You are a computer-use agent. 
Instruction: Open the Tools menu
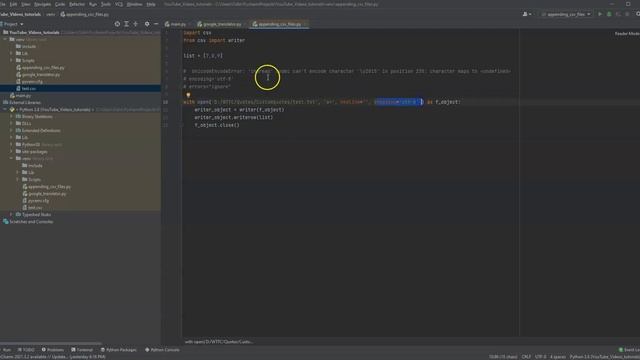[x=106, y=4]
